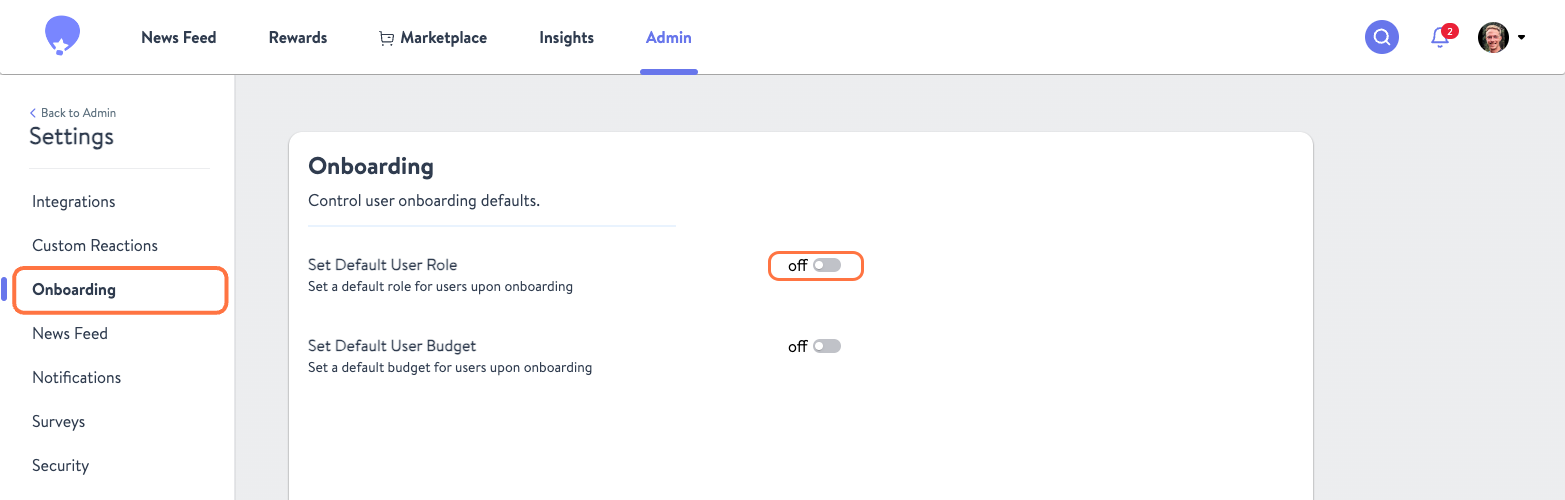
Task: Click the app logo icon
Action: pyautogui.click(x=62, y=37)
